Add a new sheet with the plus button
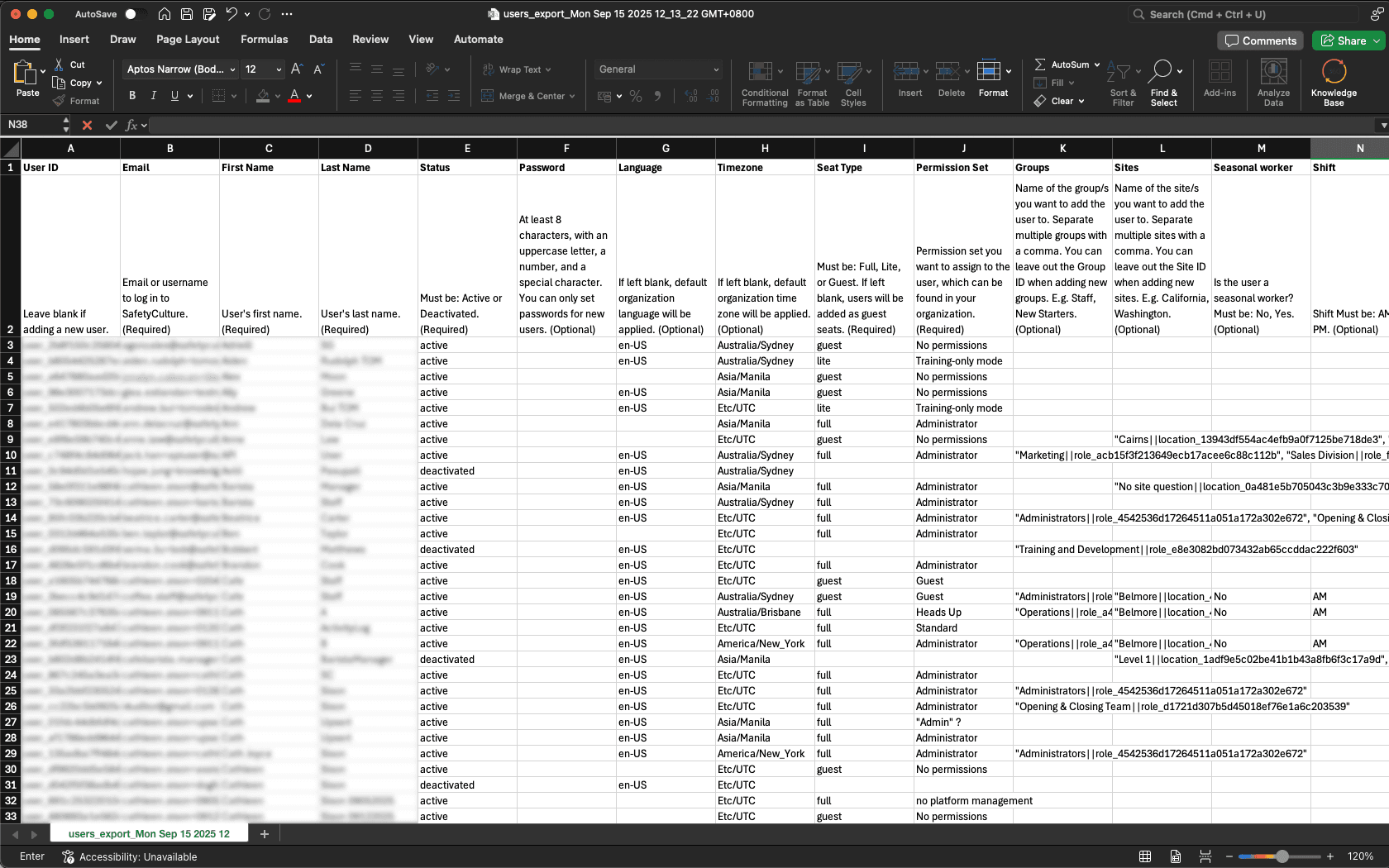 [265, 834]
